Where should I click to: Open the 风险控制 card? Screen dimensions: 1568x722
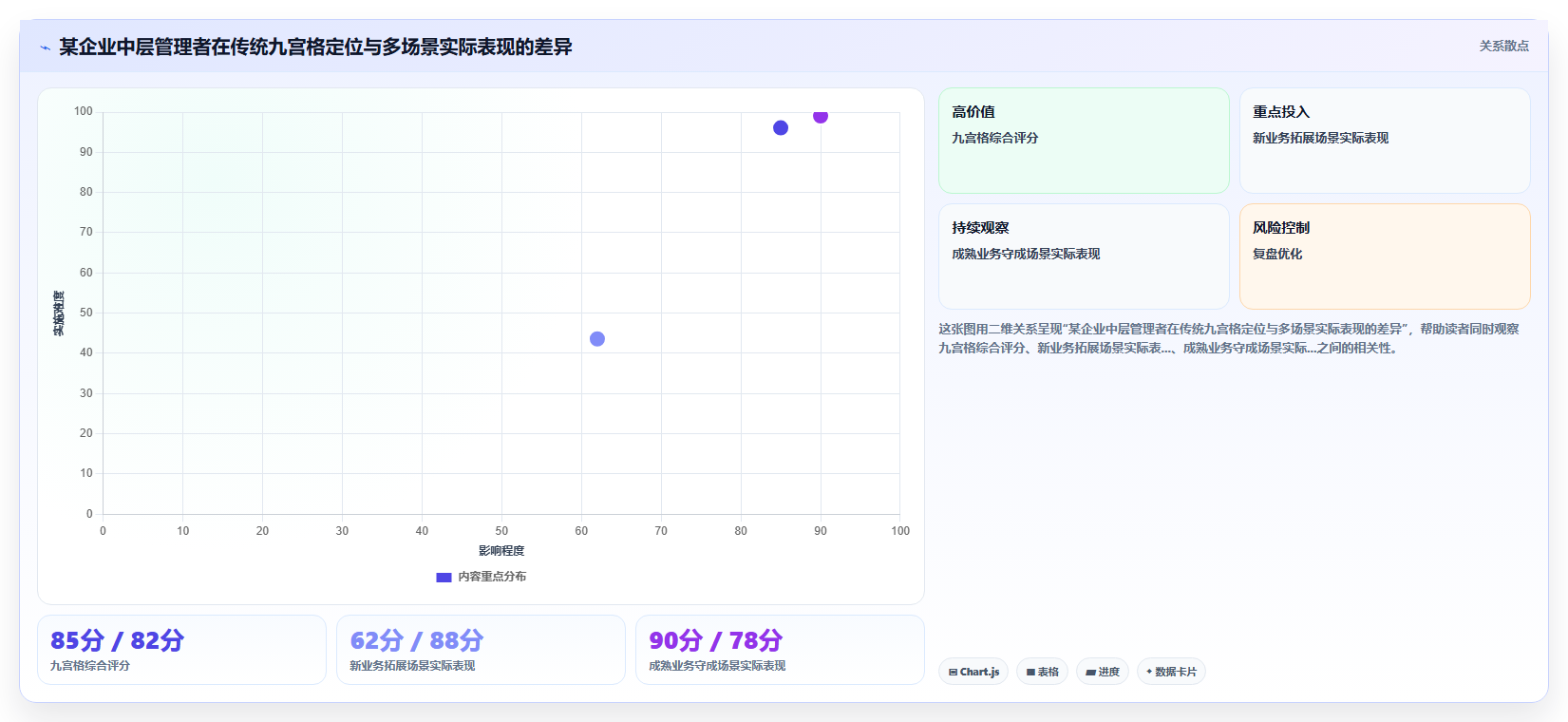(1385, 256)
